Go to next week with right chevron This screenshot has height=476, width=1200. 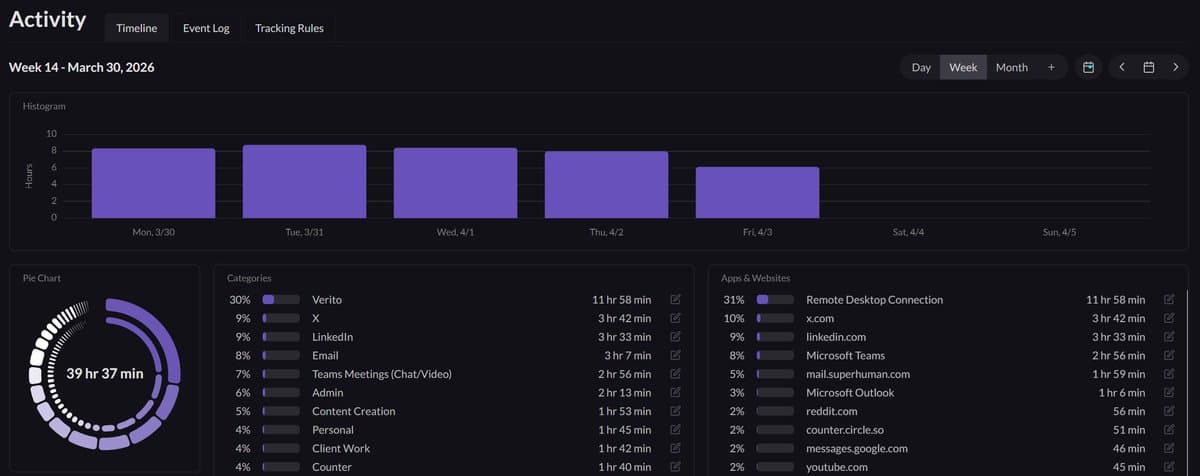tap(1176, 67)
